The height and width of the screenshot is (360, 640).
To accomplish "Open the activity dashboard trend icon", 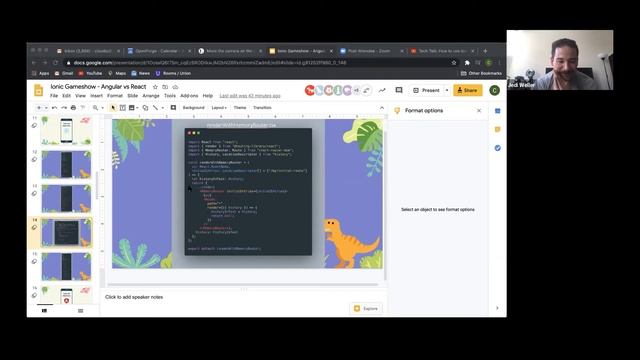I will 382,90.
